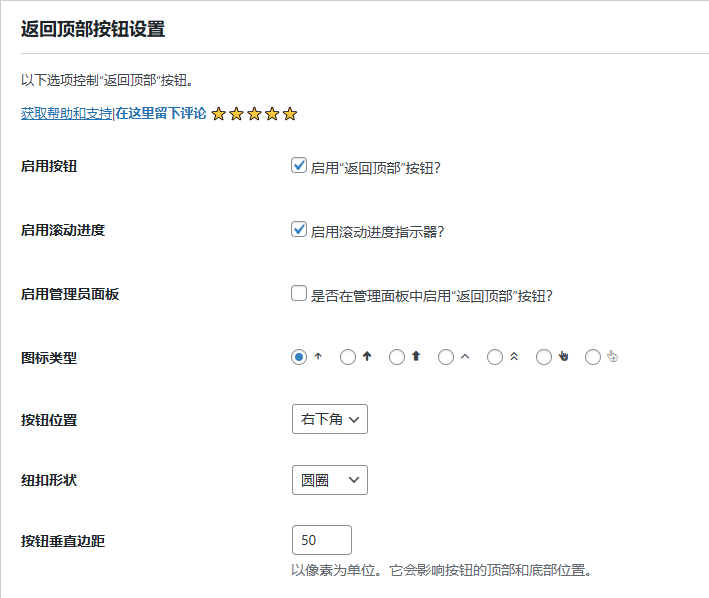Click the first gold rating star
The height and width of the screenshot is (598, 709).
point(218,114)
